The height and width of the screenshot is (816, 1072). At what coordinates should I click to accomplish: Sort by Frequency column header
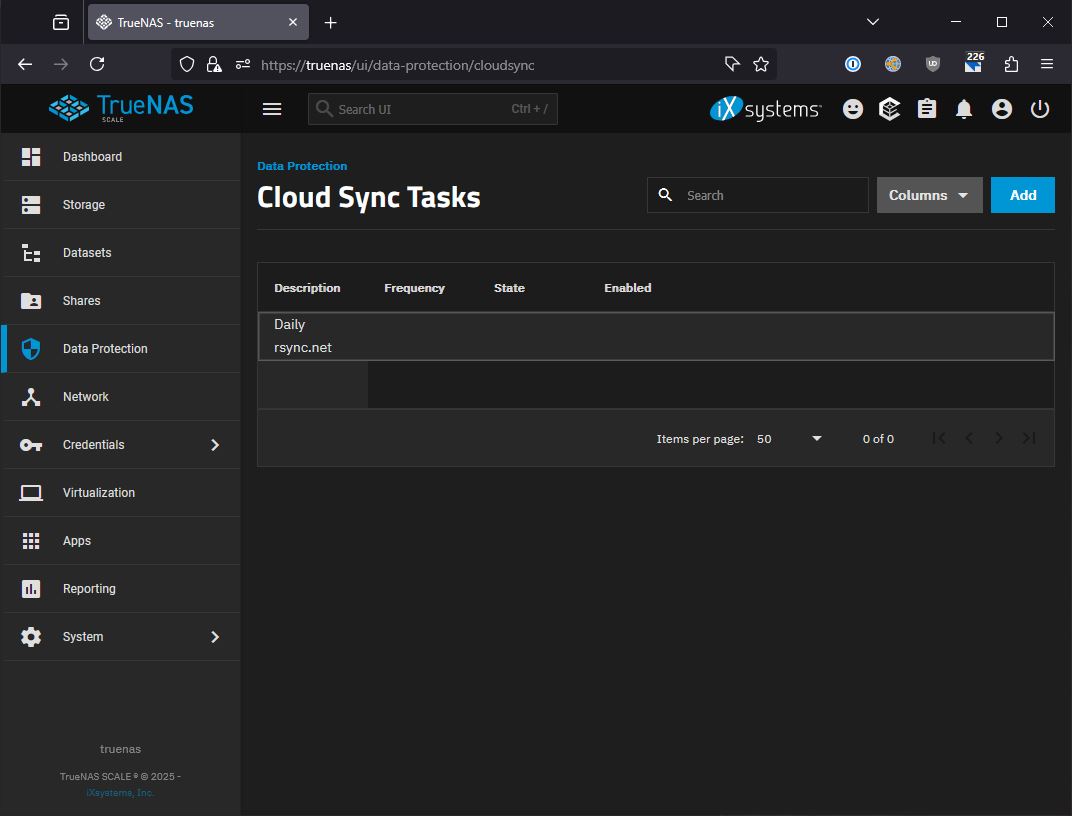pos(414,288)
